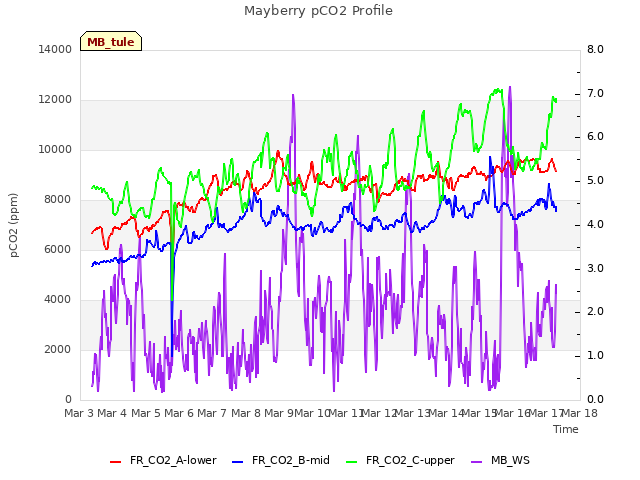Screen dimensions: 640x480
Task: Click the green FR_CO2_C-upper legend swatch
Action: (x=351, y=461)
